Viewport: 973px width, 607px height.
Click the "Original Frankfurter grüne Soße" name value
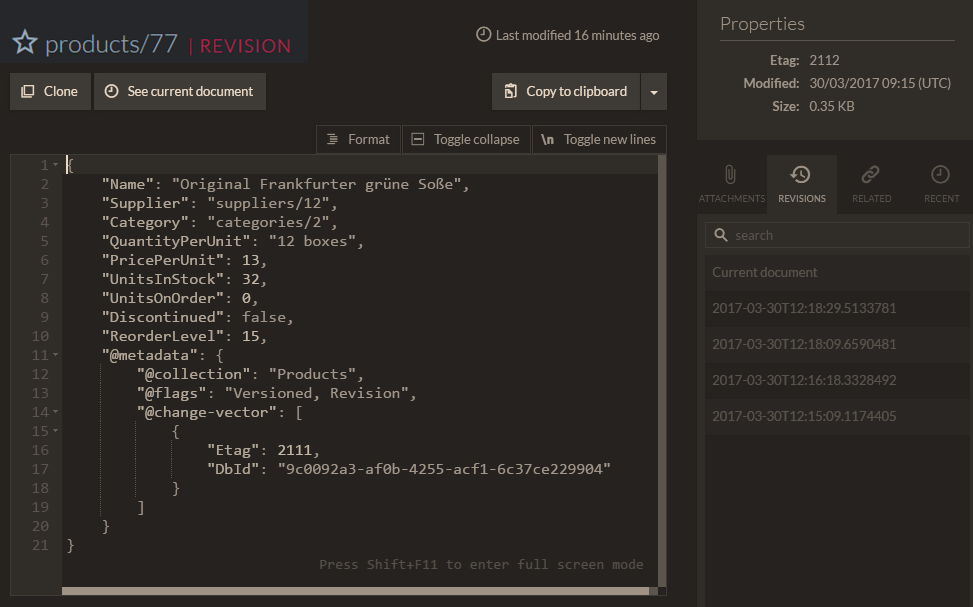[x=316, y=184]
